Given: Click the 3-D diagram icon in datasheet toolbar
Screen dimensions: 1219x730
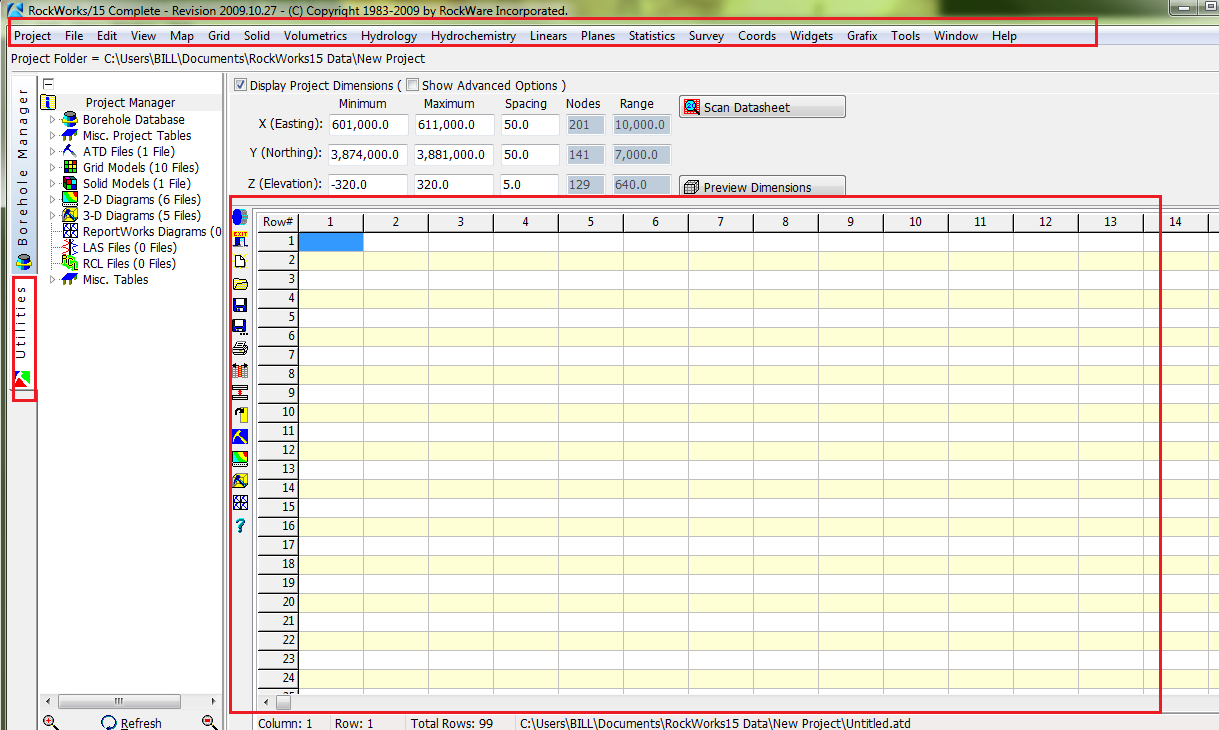Looking at the screenshot, I should (x=240, y=480).
